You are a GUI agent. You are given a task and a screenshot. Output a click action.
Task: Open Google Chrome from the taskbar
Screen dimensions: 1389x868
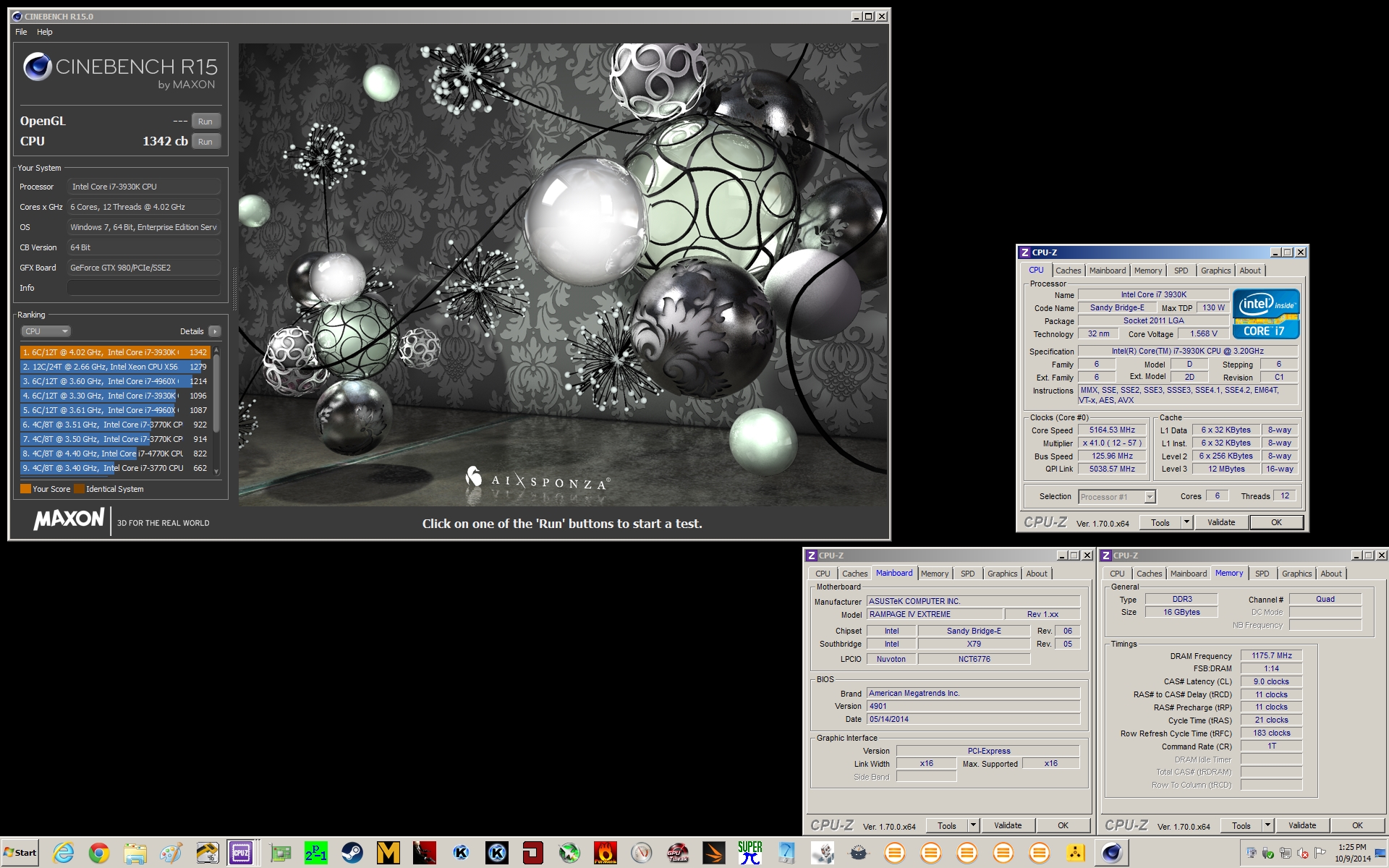click(x=99, y=854)
